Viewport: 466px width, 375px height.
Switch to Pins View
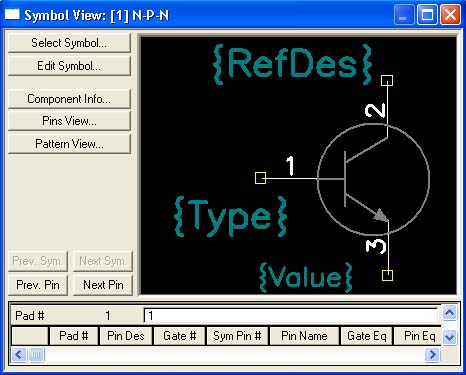pyautogui.click(x=69, y=121)
